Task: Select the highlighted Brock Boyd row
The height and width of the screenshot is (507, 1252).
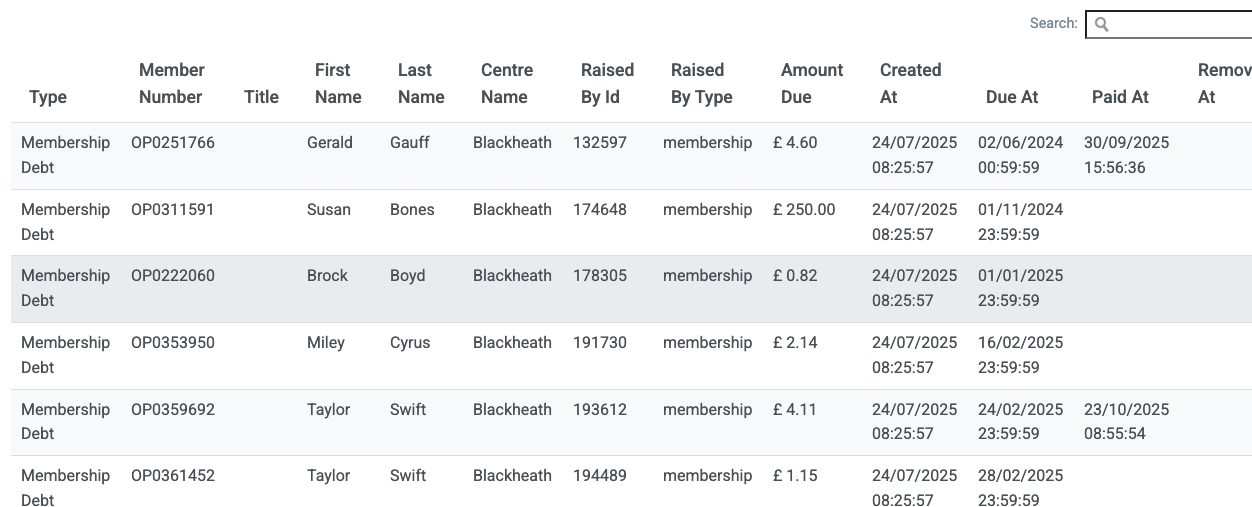Action: 631,288
